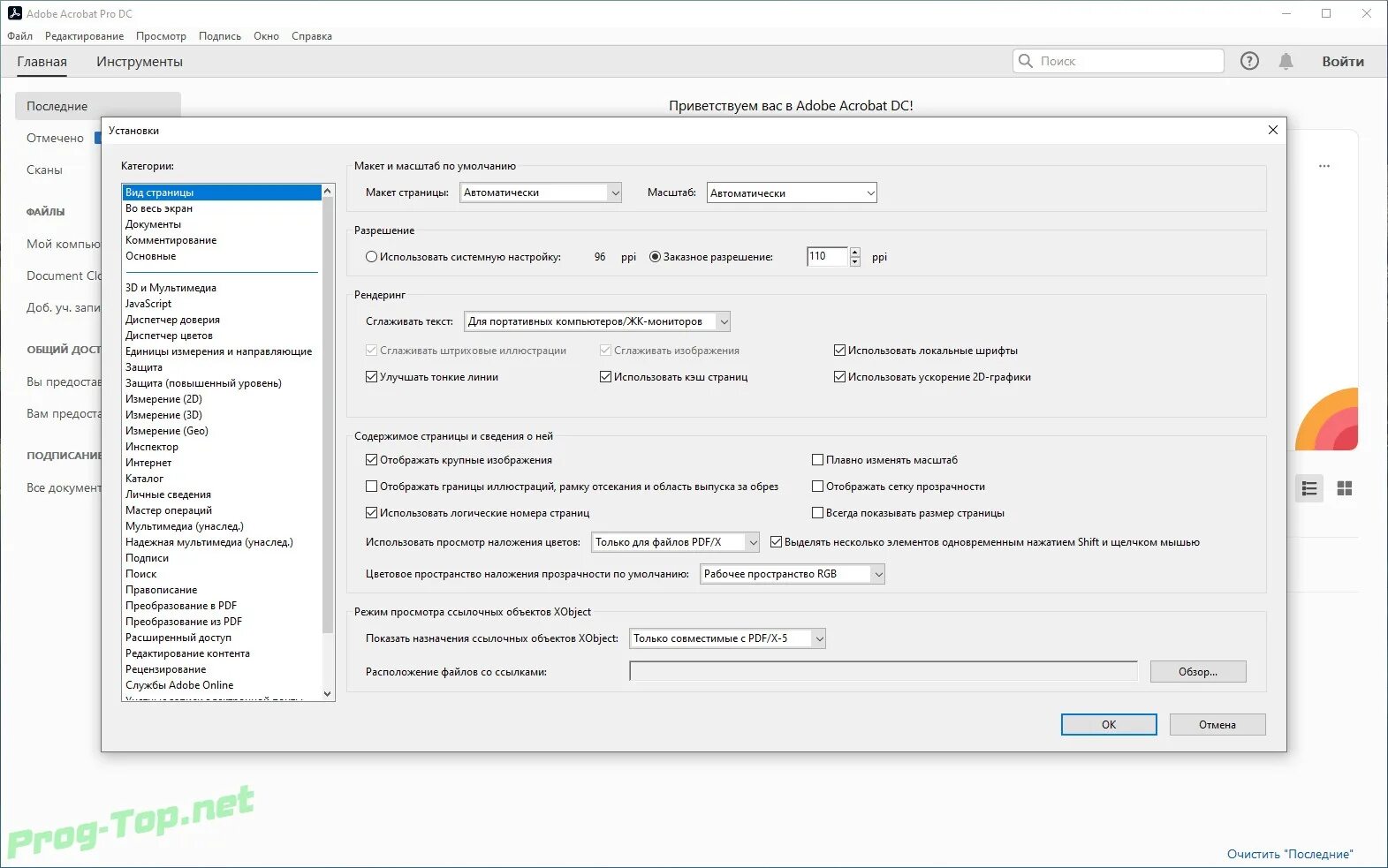
Task: Select the Документы category
Action: [x=222, y=224]
